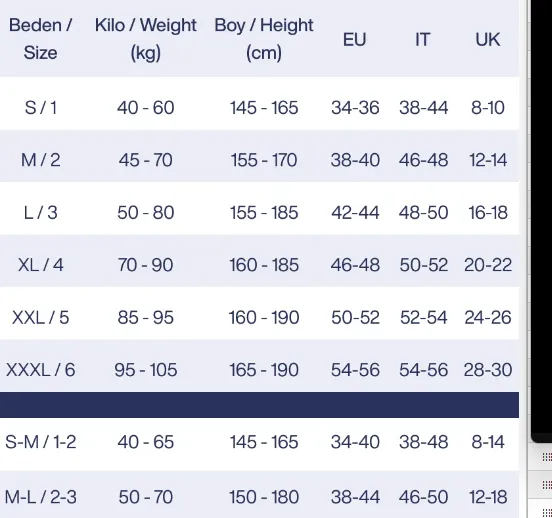Viewport: 552px width, 518px height.
Task: Click the M / 2 size cell
Action: point(40,160)
